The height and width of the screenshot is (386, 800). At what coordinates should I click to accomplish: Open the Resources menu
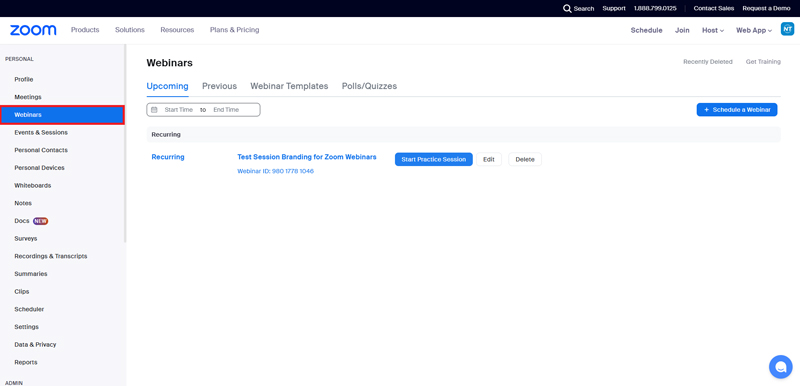click(x=177, y=30)
